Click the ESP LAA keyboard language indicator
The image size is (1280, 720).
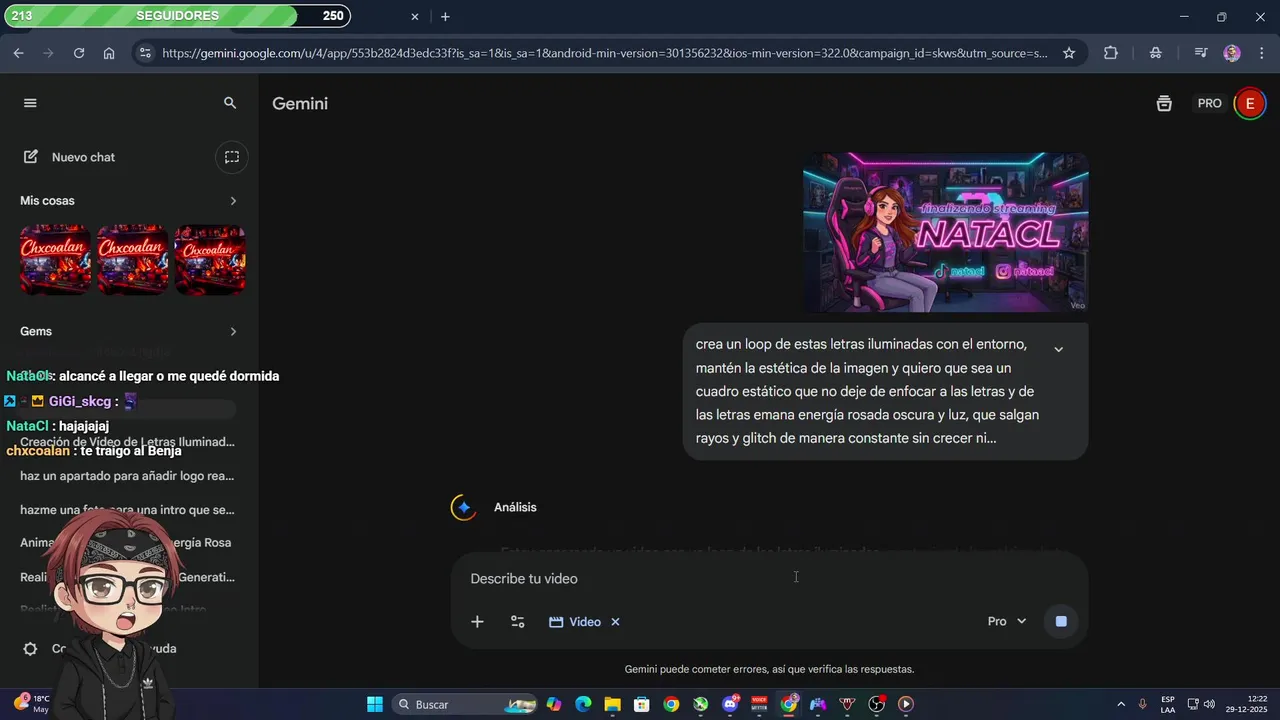coord(1168,704)
